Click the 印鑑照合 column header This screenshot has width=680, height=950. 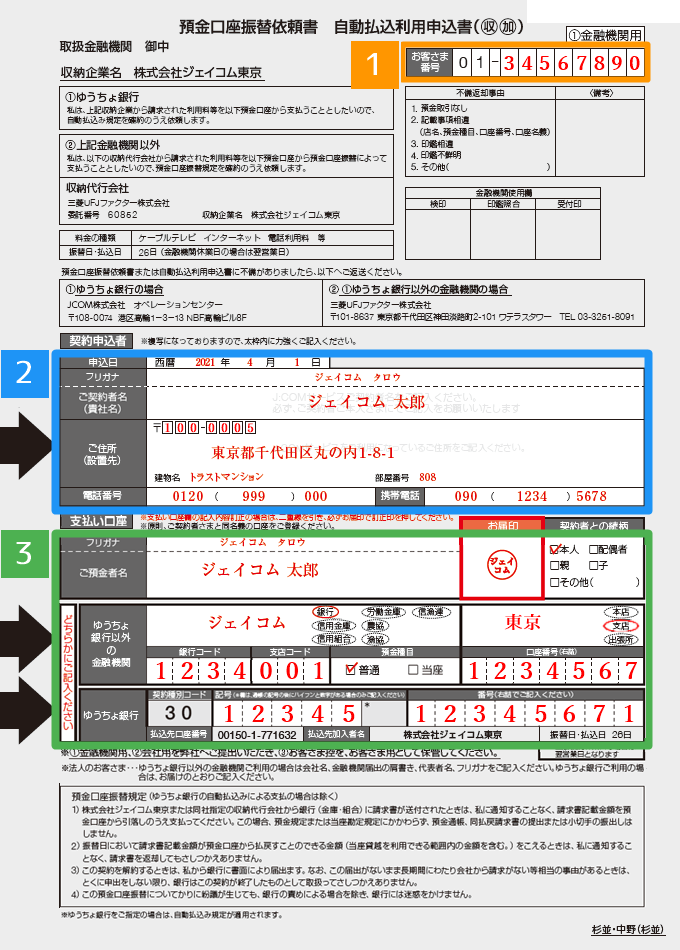point(503,204)
